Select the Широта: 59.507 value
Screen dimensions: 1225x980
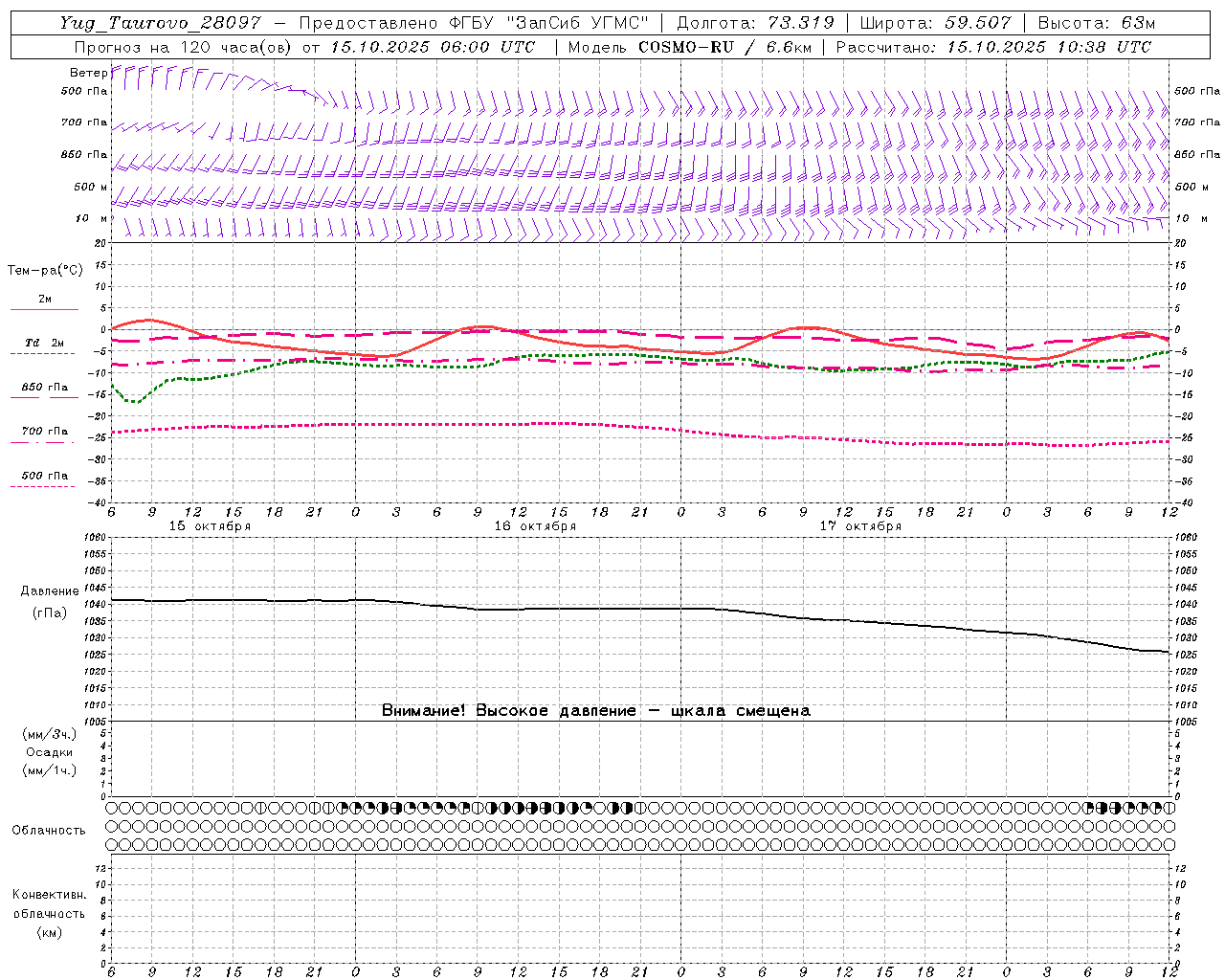click(x=935, y=23)
